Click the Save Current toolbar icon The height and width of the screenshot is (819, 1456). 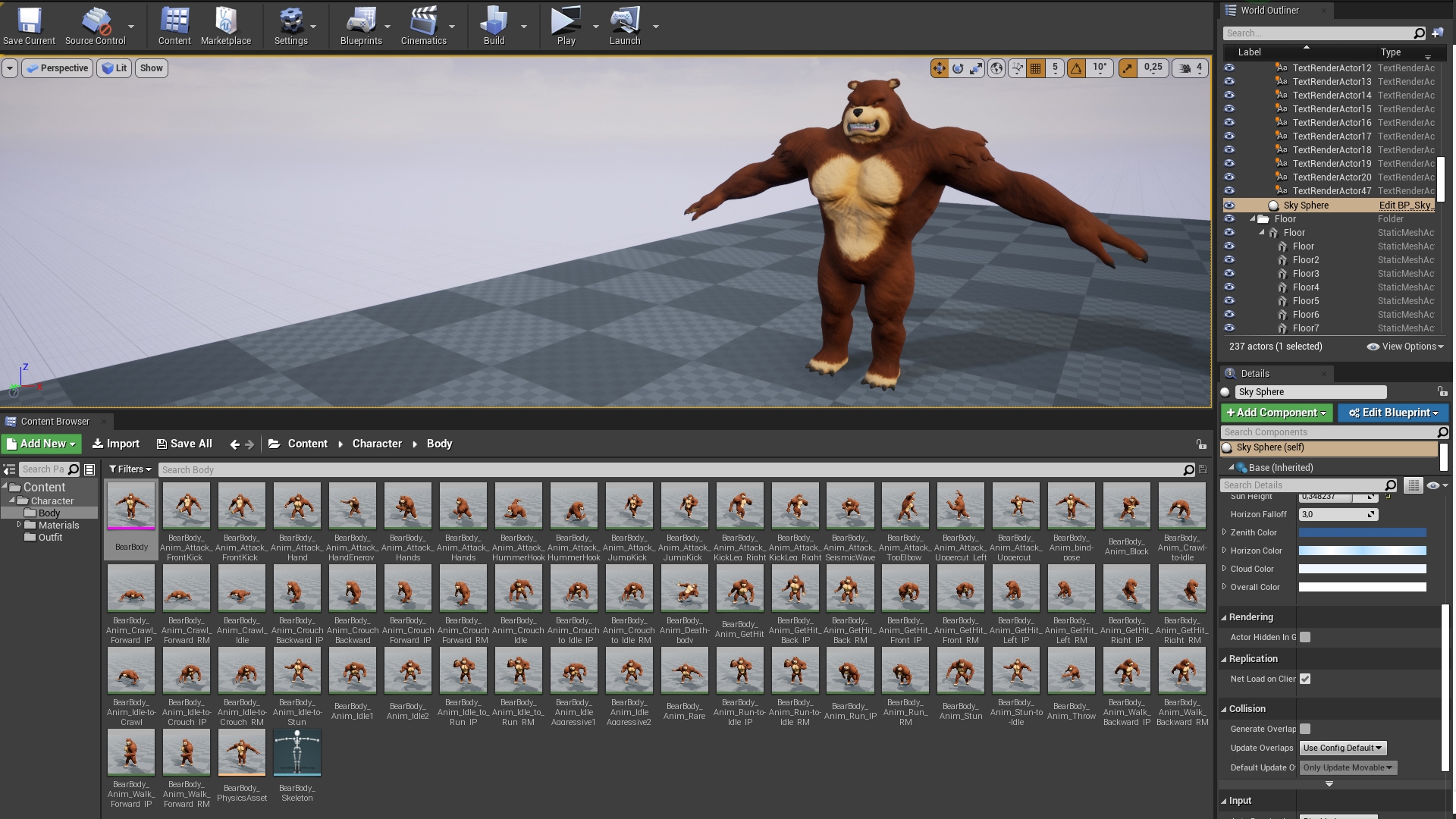(29, 26)
